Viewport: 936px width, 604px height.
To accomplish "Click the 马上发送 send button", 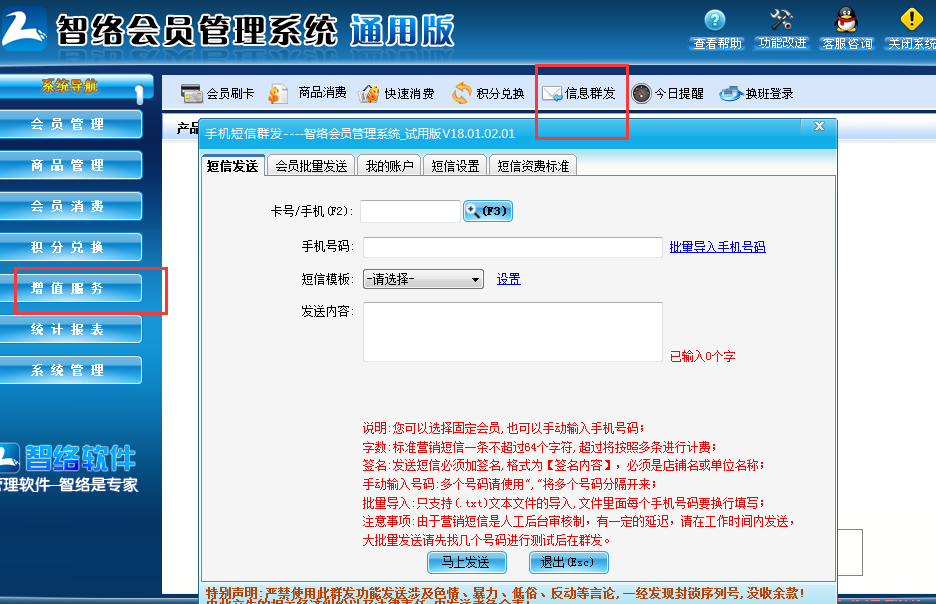I will [x=466, y=562].
